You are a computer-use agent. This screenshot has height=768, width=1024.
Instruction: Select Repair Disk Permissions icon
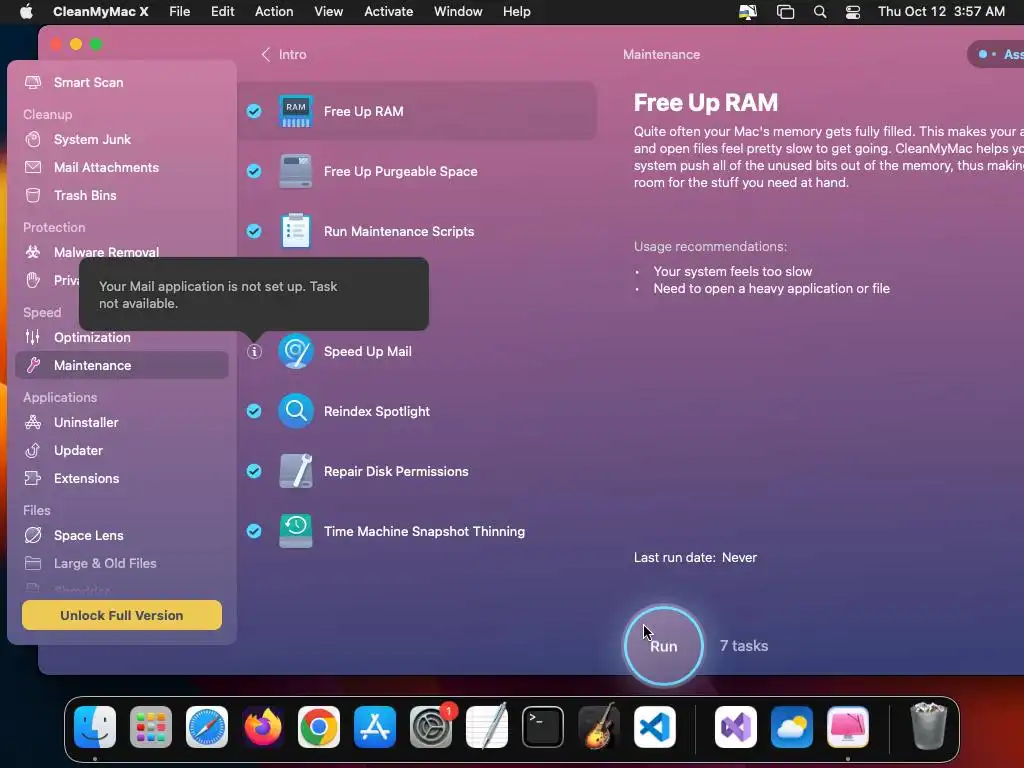tap(296, 471)
